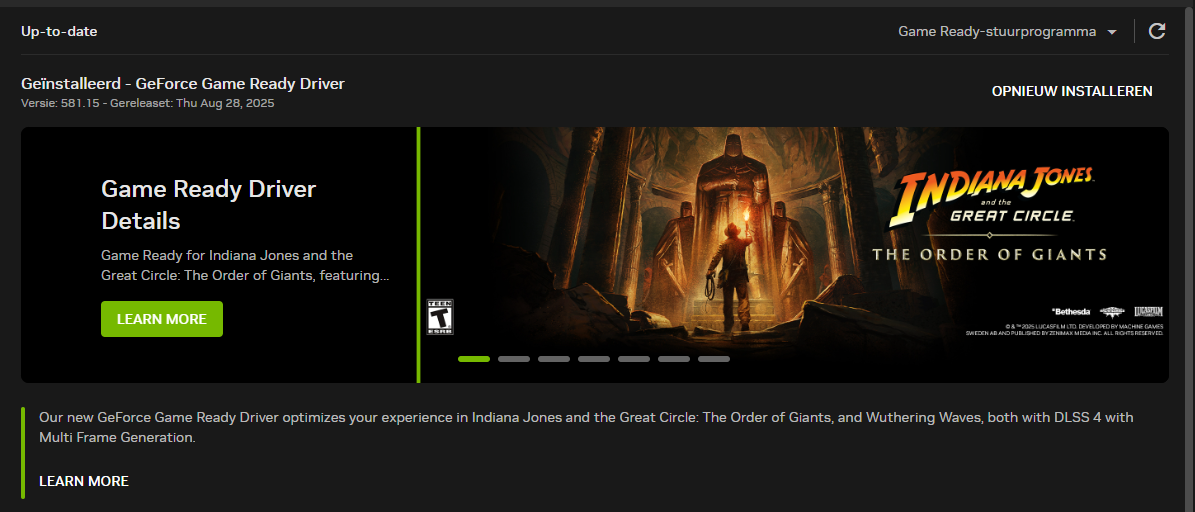Select the second carousel indicator

click(514, 359)
